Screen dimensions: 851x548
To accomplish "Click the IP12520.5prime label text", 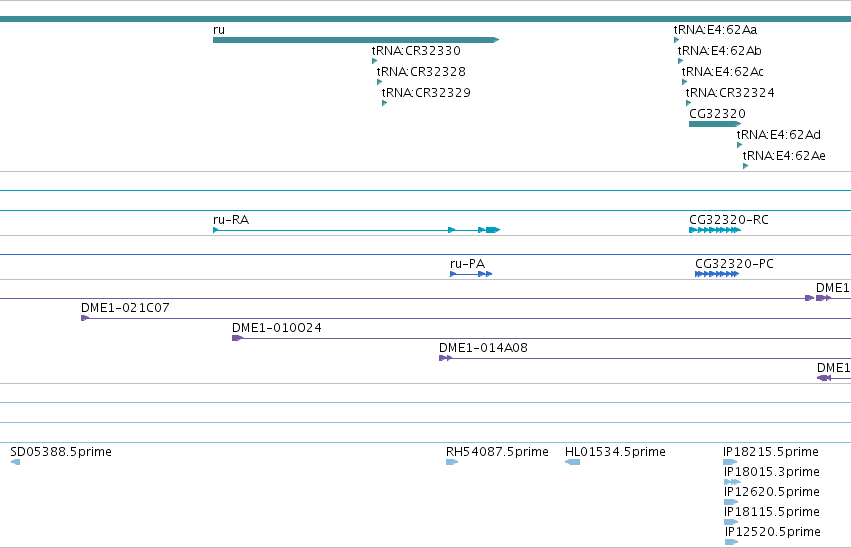I will pos(773,532).
